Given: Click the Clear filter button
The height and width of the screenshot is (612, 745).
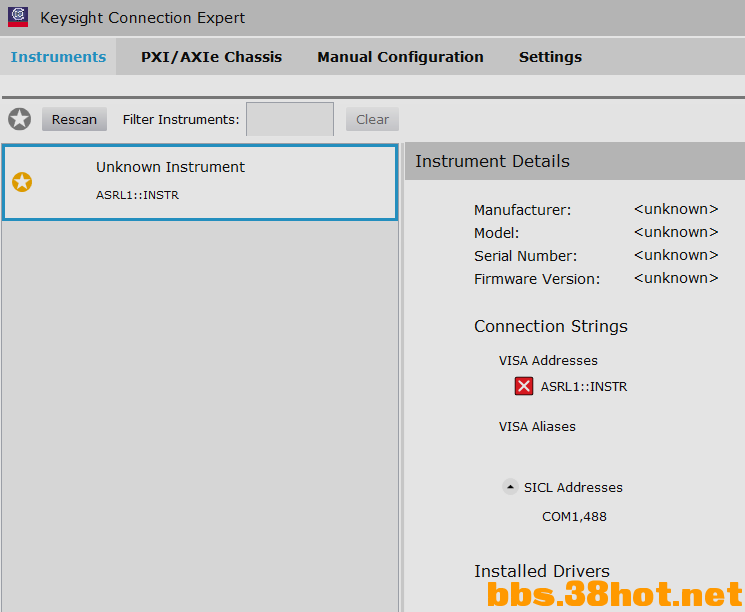Looking at the screenshot, I should [x=372, y=119].
